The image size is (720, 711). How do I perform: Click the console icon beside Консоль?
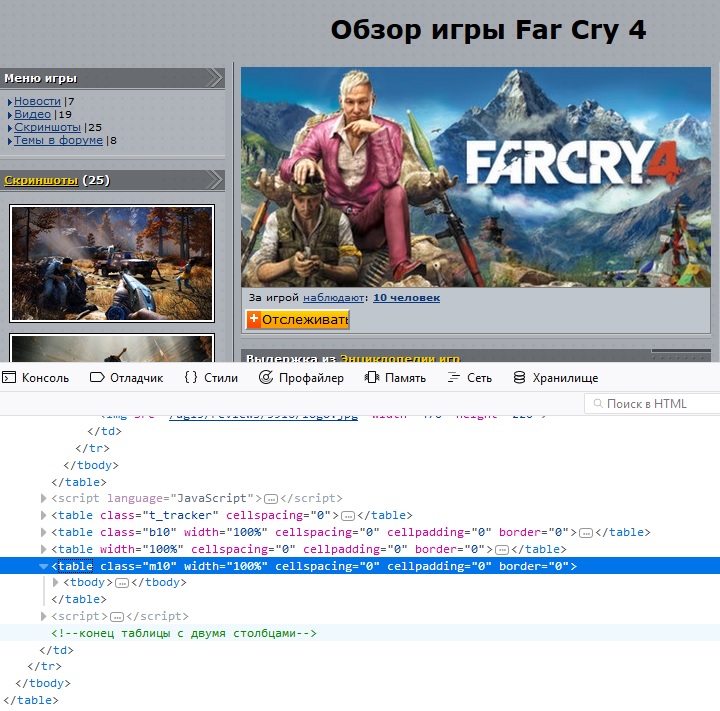[x=9, y=378]
